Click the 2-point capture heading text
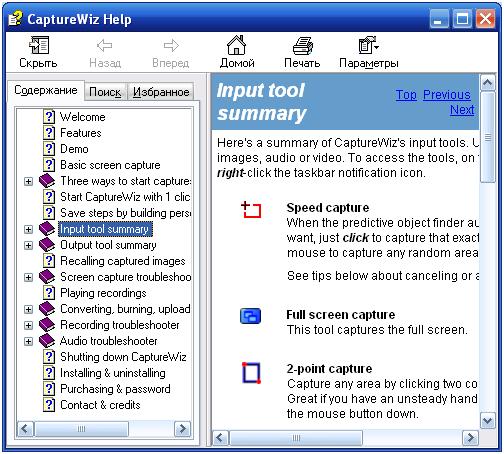Image resolution: width=504 pixels, height=454 pixels. (x=329, y=369)
